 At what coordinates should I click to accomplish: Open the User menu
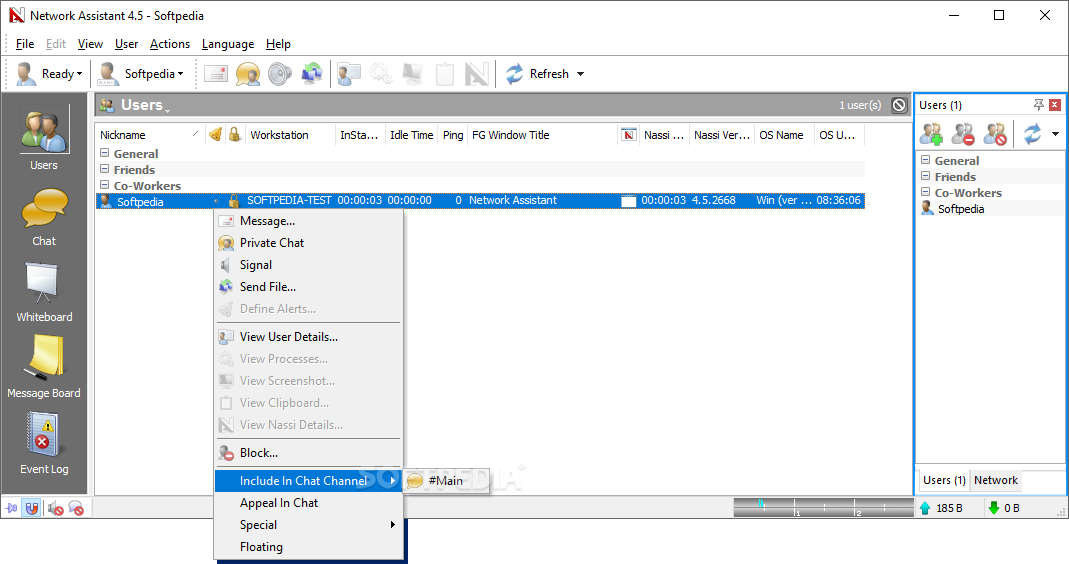pos(126,44)
